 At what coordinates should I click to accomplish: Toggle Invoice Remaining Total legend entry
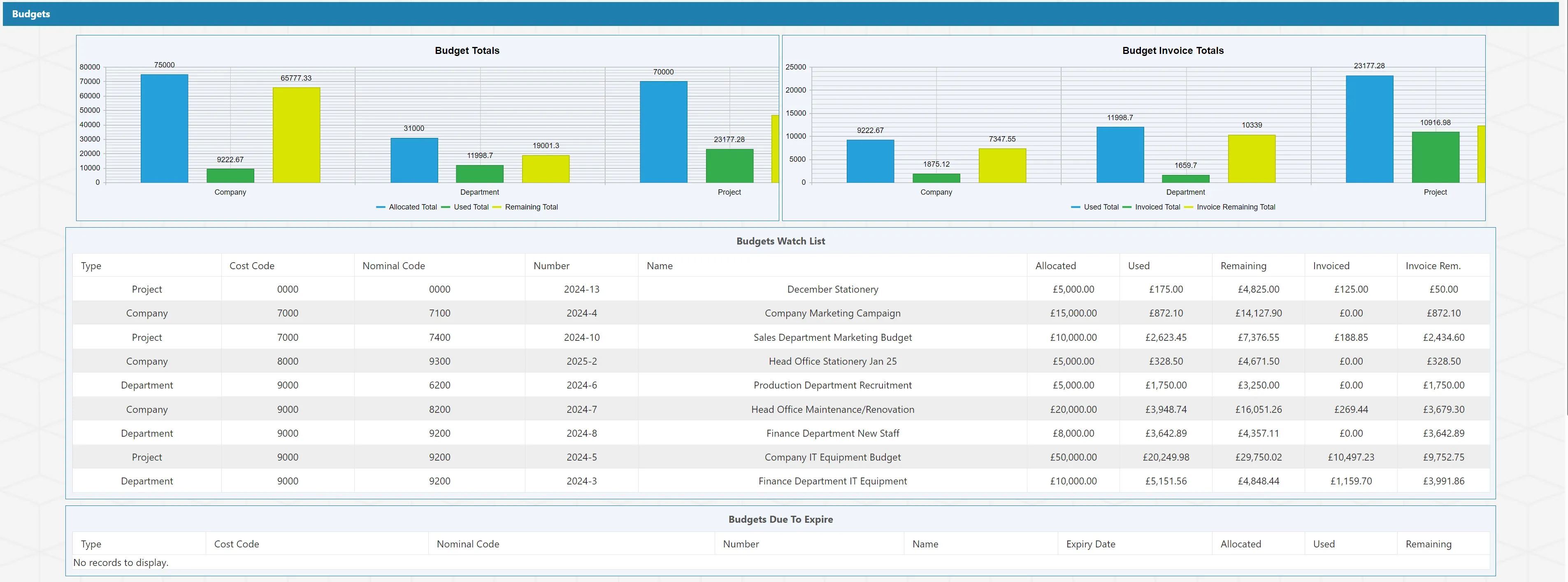[1229, 207]
